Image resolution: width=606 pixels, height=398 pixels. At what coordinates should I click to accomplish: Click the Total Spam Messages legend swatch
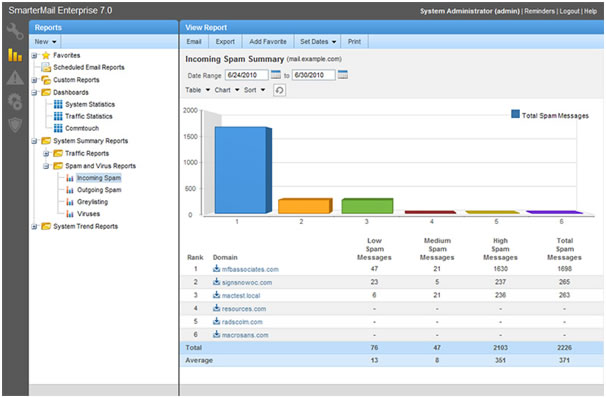coord(515,114)
